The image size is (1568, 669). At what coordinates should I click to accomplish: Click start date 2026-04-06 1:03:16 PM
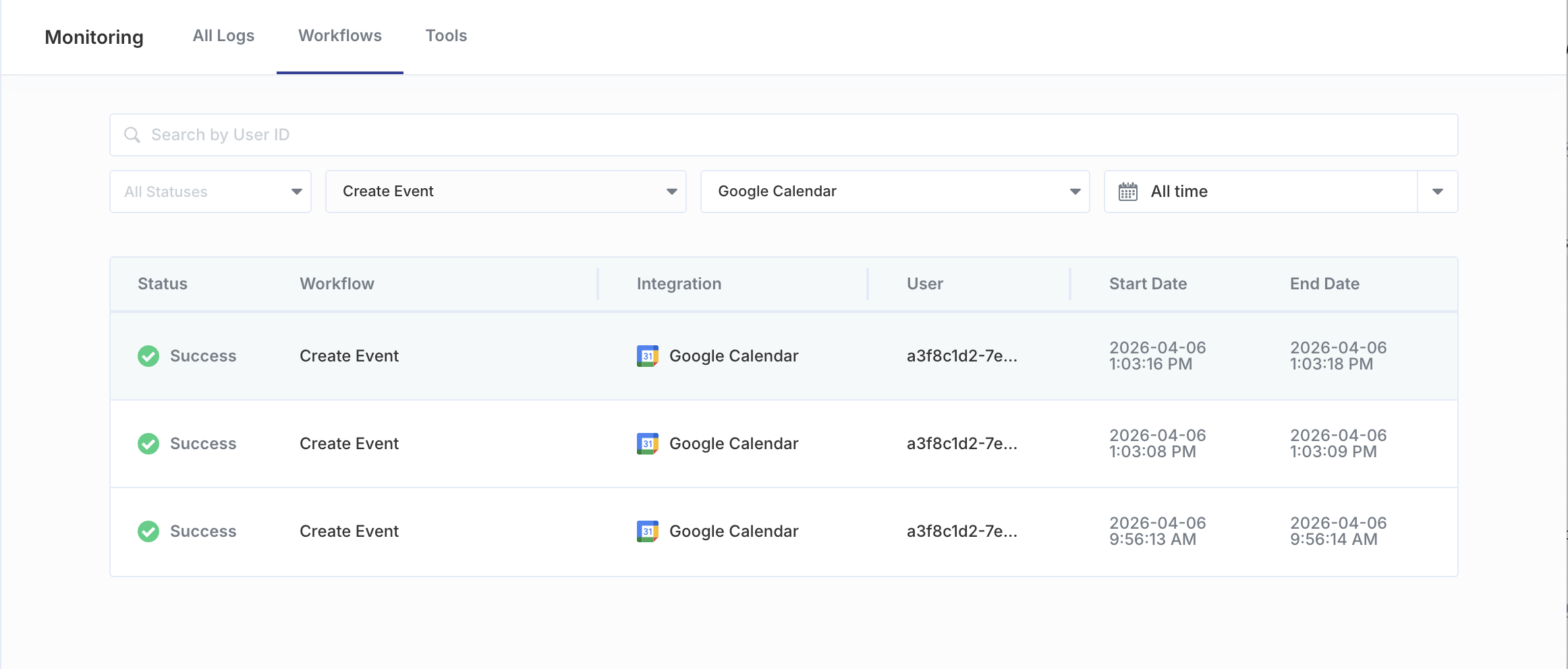point(1158,356)
